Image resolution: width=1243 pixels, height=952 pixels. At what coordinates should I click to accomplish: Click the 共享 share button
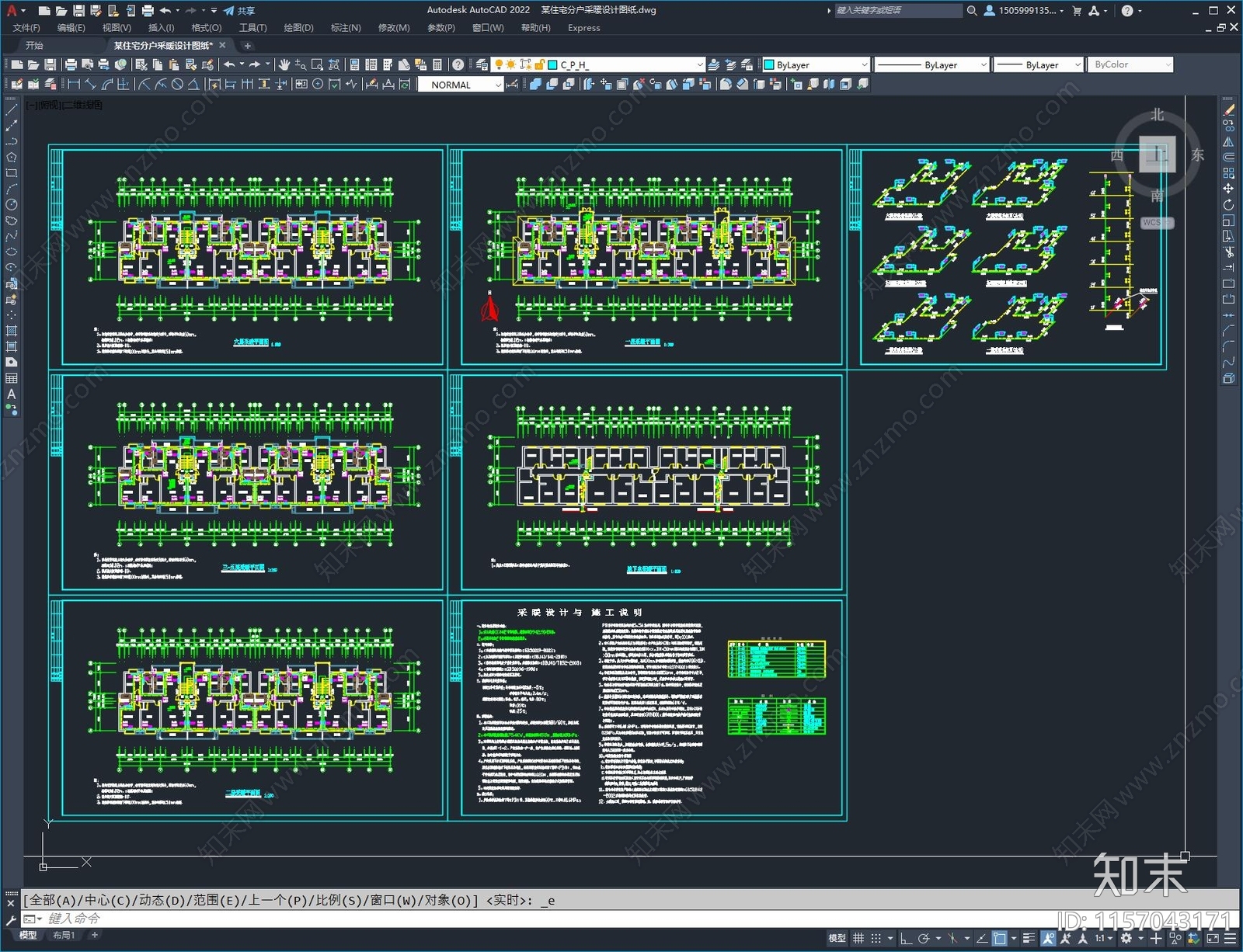pos(240,11)
